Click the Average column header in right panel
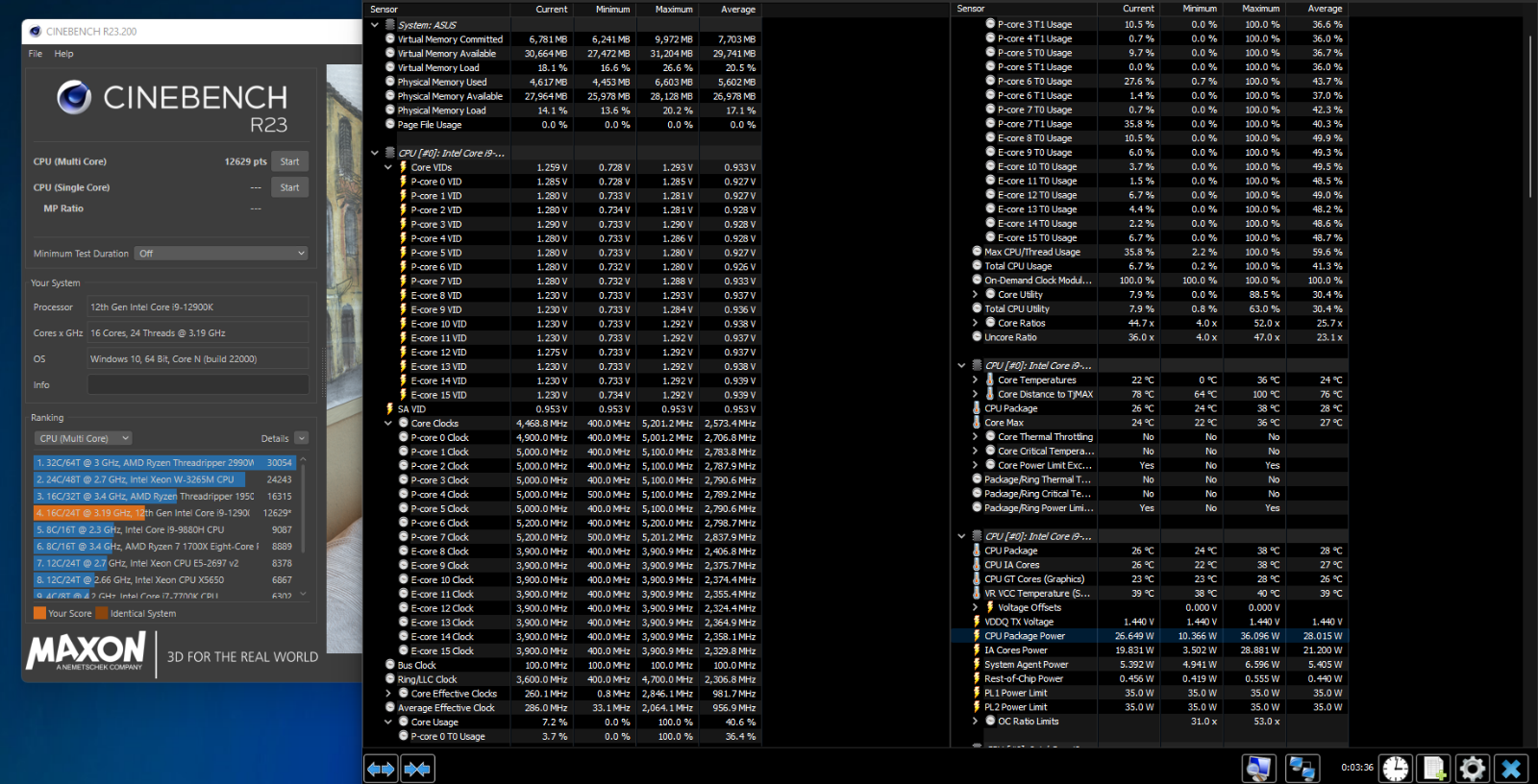 pos(1325,9)
